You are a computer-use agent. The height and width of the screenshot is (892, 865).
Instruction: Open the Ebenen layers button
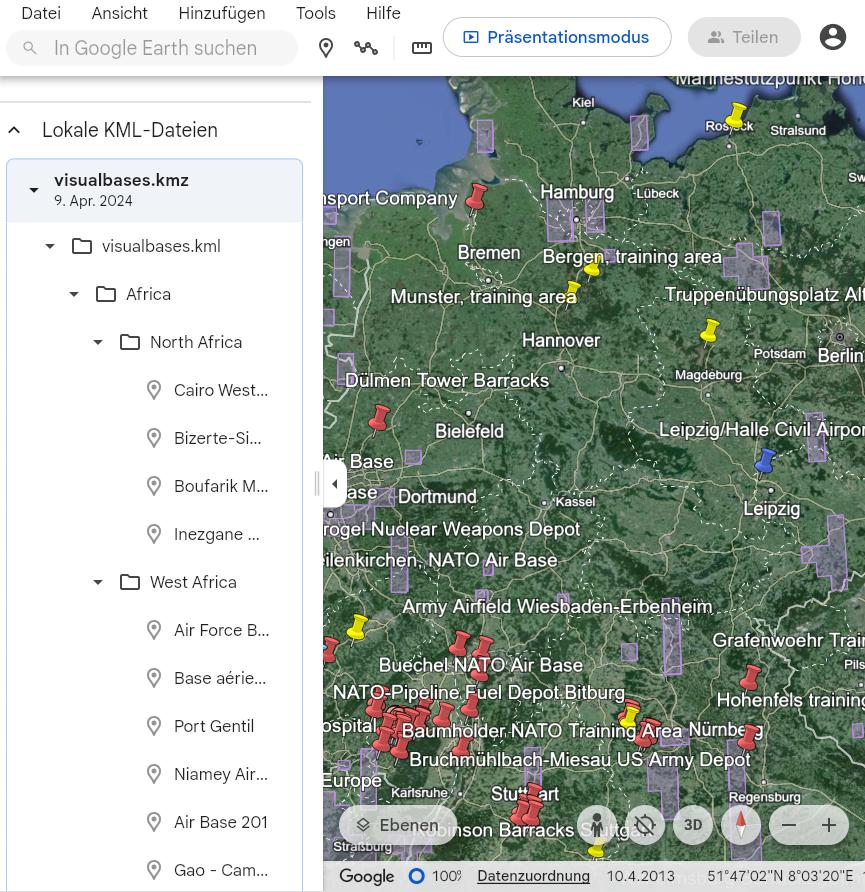398,825
